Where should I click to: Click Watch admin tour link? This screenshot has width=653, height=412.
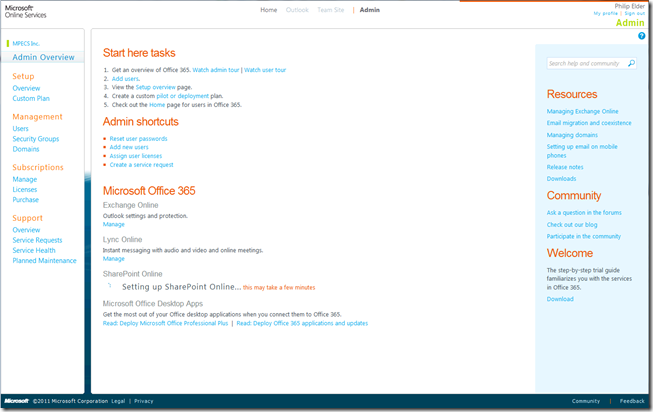[x=216, y=70]
